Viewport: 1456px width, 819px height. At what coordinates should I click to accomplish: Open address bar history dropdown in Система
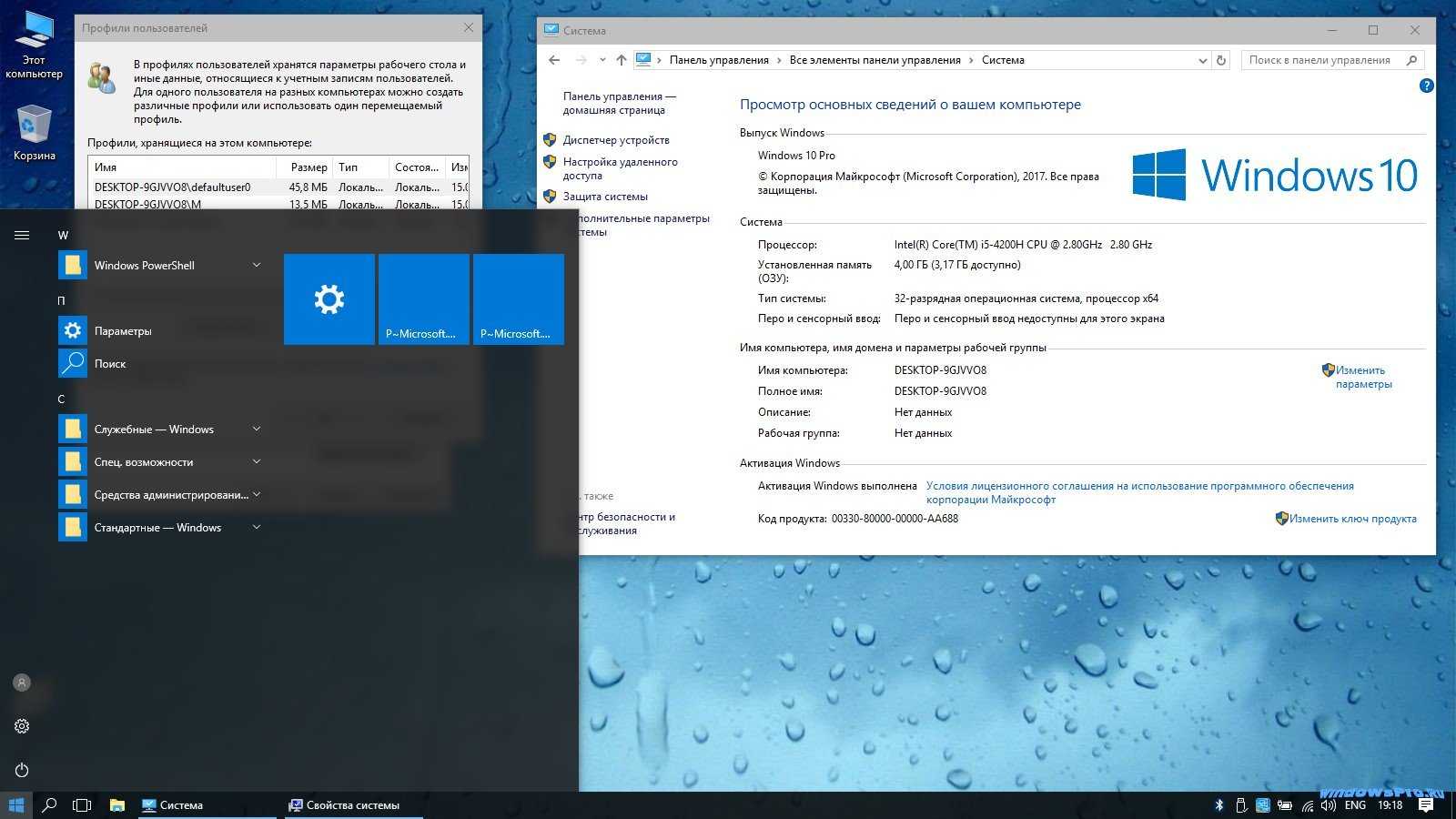tap(1203, 60)
